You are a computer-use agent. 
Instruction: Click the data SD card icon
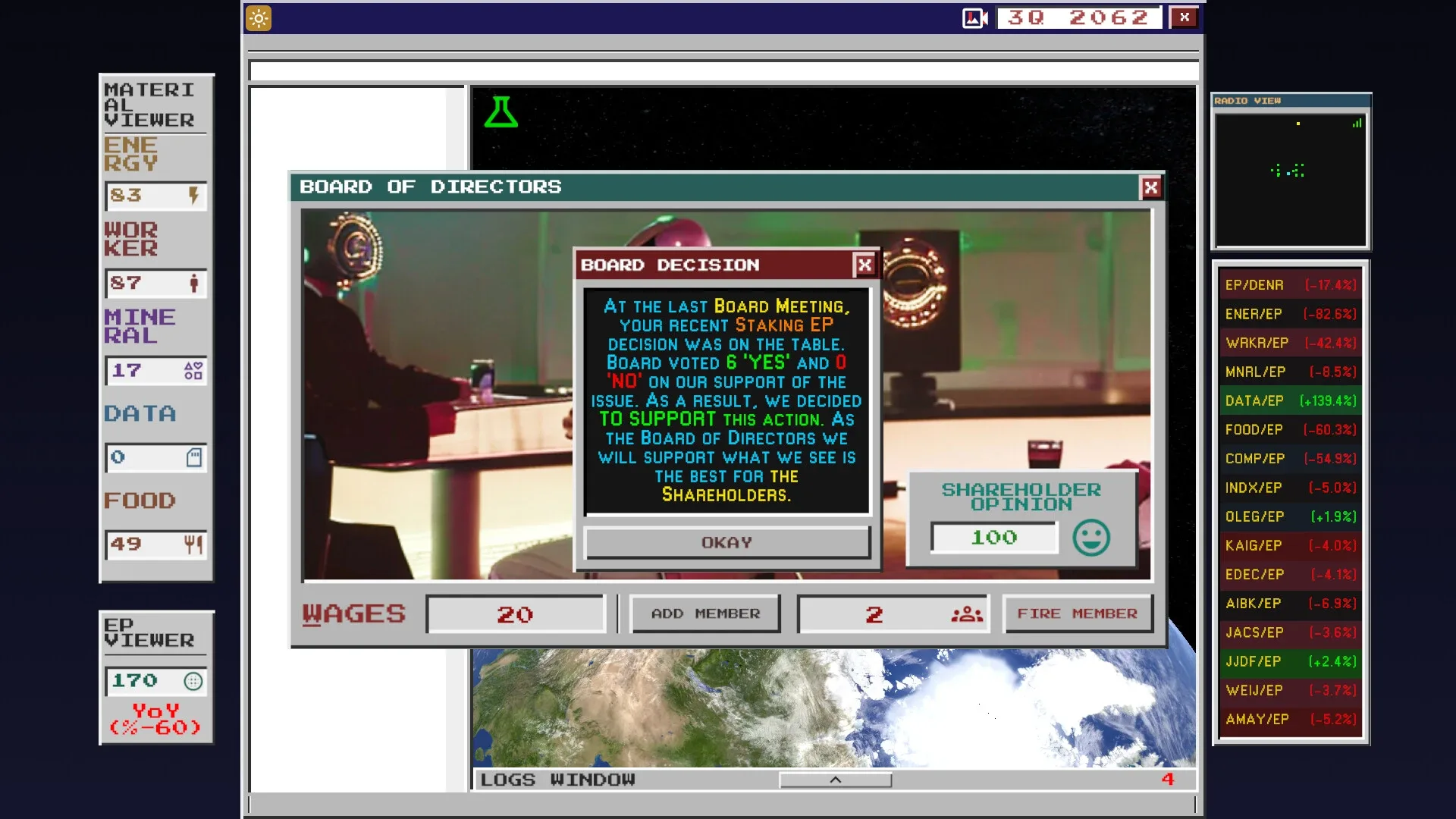tap(194, 457)
